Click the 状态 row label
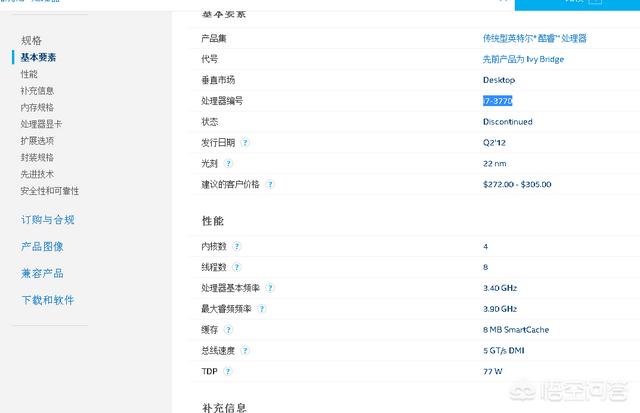Image resolution: width=640 pixels, height=413 pixels. pos(209,122)
